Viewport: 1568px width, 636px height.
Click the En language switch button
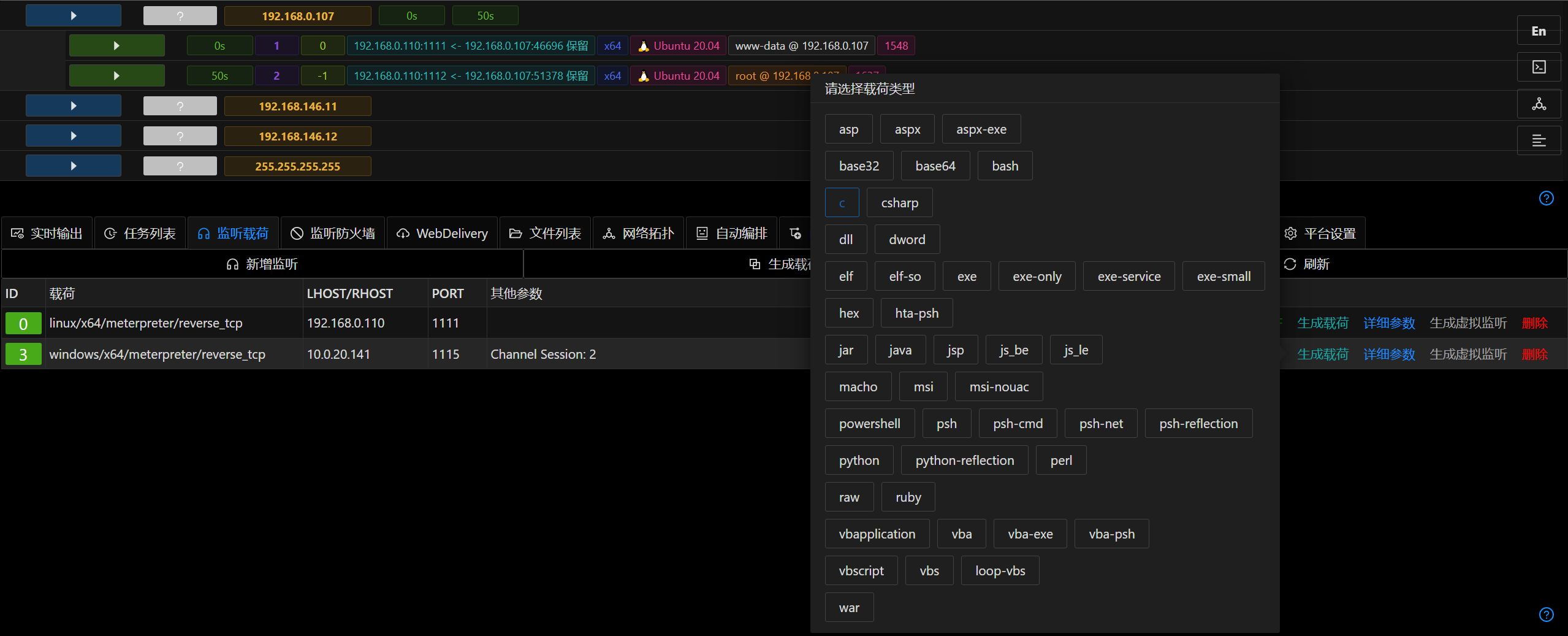(x=1539, y=31)
